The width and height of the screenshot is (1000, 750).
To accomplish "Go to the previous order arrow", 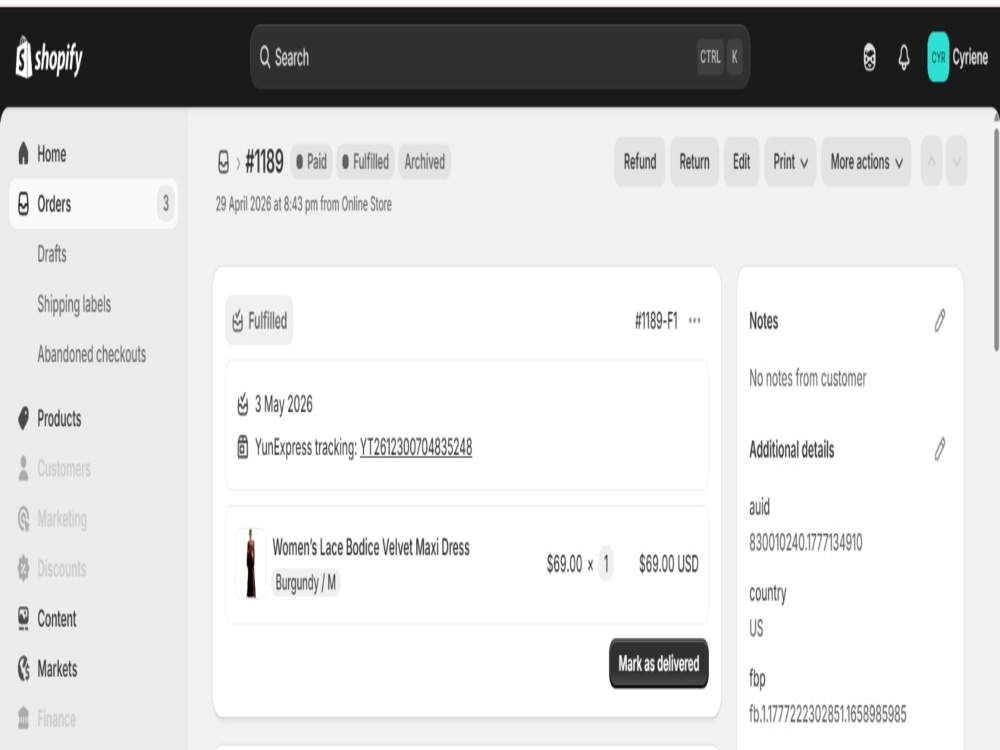I will [x=932, y=161].
